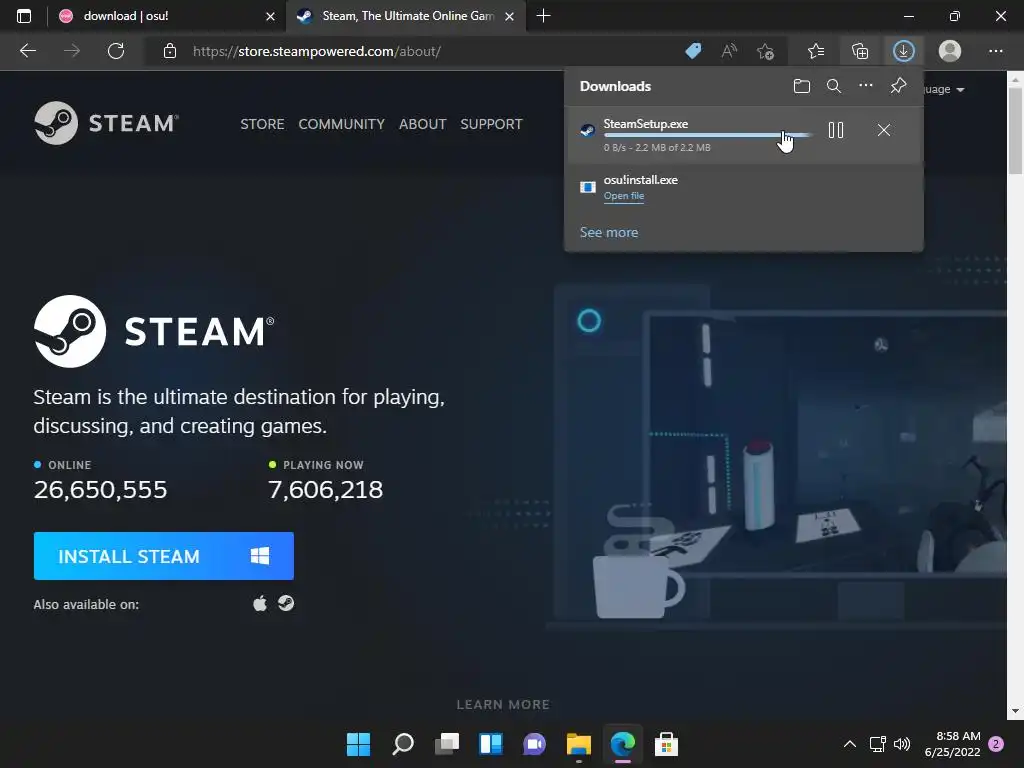The image size is (1024, 768).
Task: Click the osu!install.exe file entry
Action: 744,187
